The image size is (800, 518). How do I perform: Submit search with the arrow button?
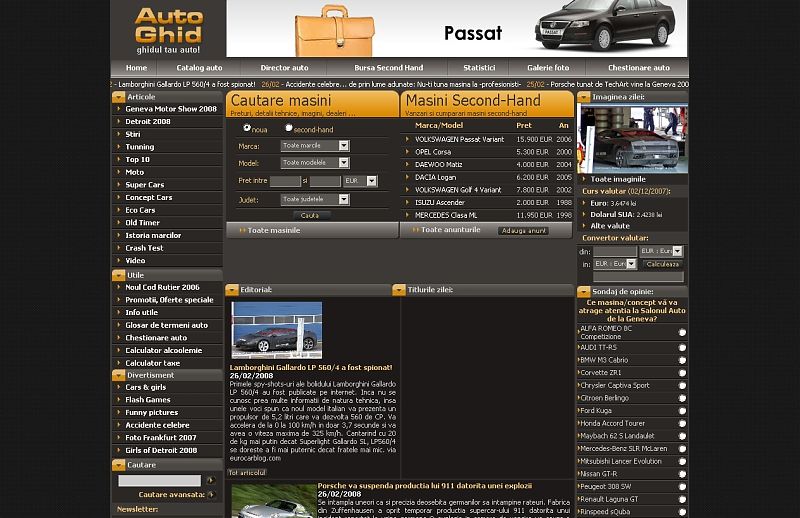[x=210, y=480]
